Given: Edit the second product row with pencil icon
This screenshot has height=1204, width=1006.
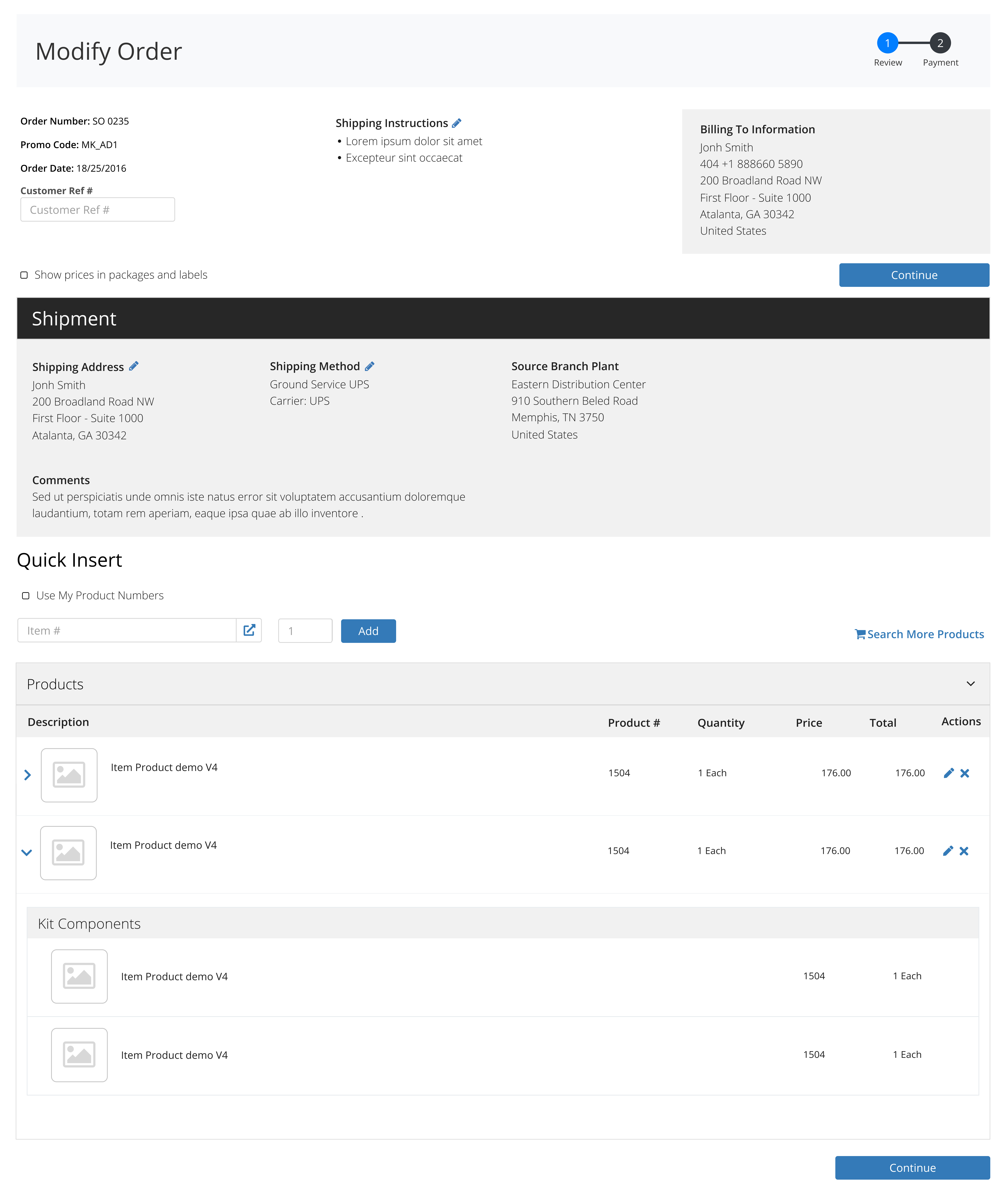Looking at the screenshot, I should [x=948, y=851].
